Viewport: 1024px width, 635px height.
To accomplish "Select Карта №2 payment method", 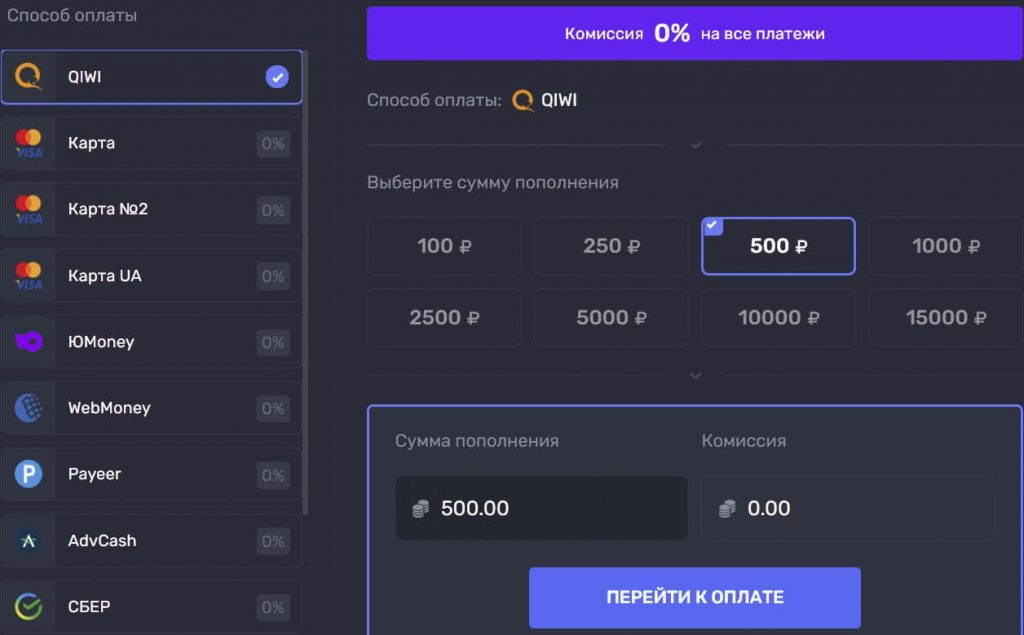I will (x=152, y=209).
